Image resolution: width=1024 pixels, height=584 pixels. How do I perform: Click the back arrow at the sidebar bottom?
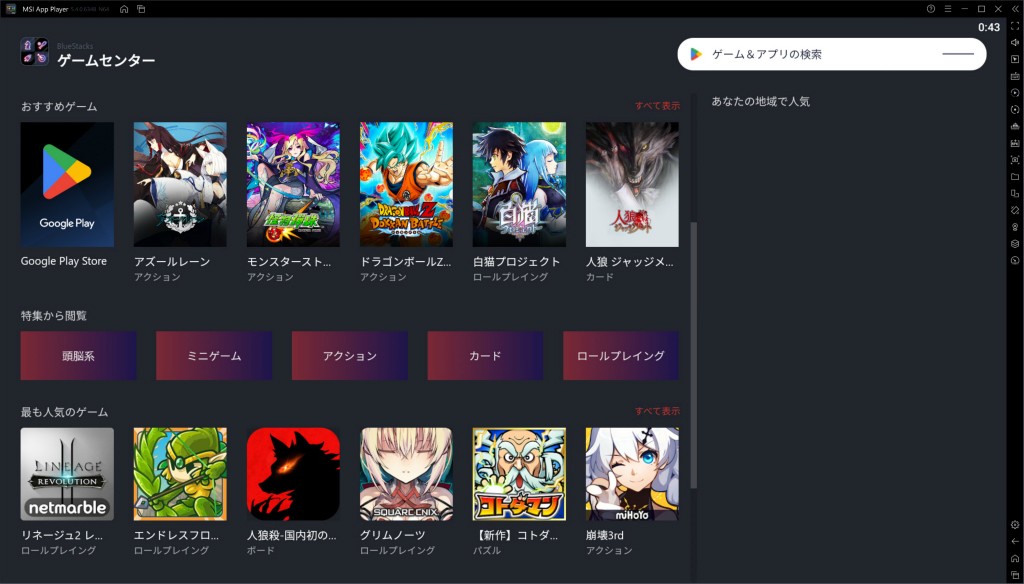(x=1015, y=542)
